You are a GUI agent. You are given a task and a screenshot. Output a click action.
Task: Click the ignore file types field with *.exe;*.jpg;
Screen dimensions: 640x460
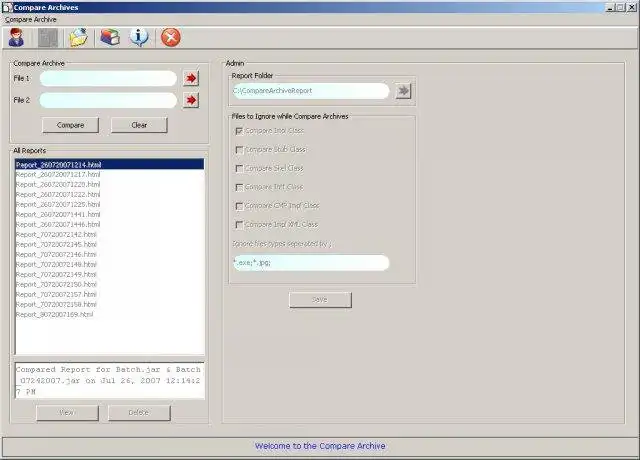click(311, 263)
